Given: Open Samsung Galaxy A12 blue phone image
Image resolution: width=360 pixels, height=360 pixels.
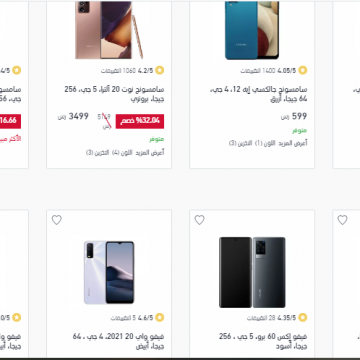Looking at the screenshot, I should [x=252, y=30].
